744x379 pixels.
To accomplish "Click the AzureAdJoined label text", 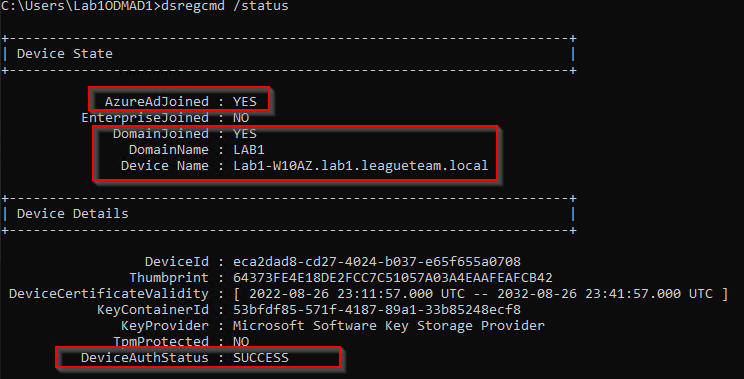I will coord(157,102).
